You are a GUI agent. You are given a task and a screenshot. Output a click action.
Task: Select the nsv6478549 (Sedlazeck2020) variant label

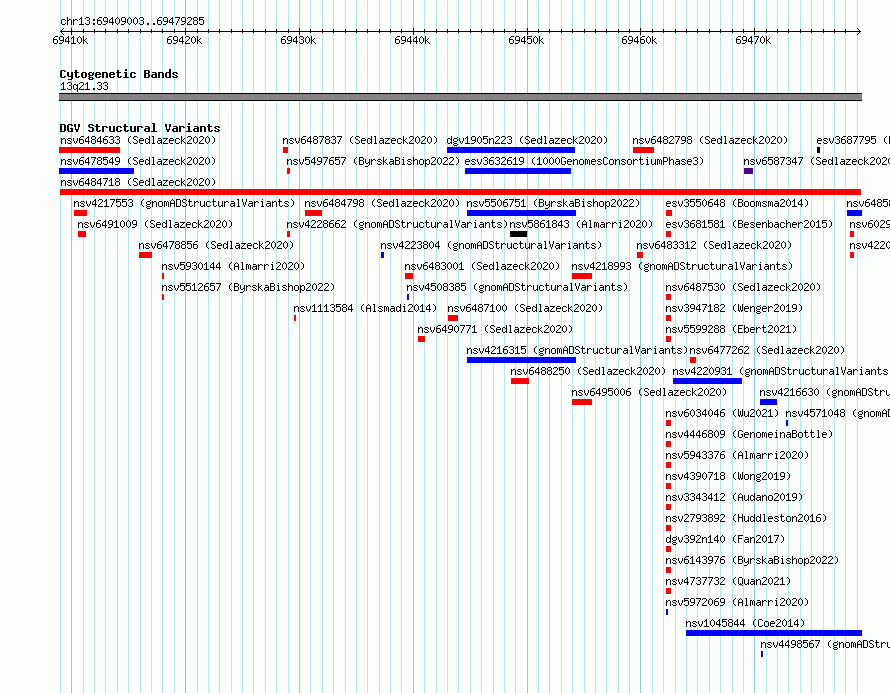(x=138, y=161)
